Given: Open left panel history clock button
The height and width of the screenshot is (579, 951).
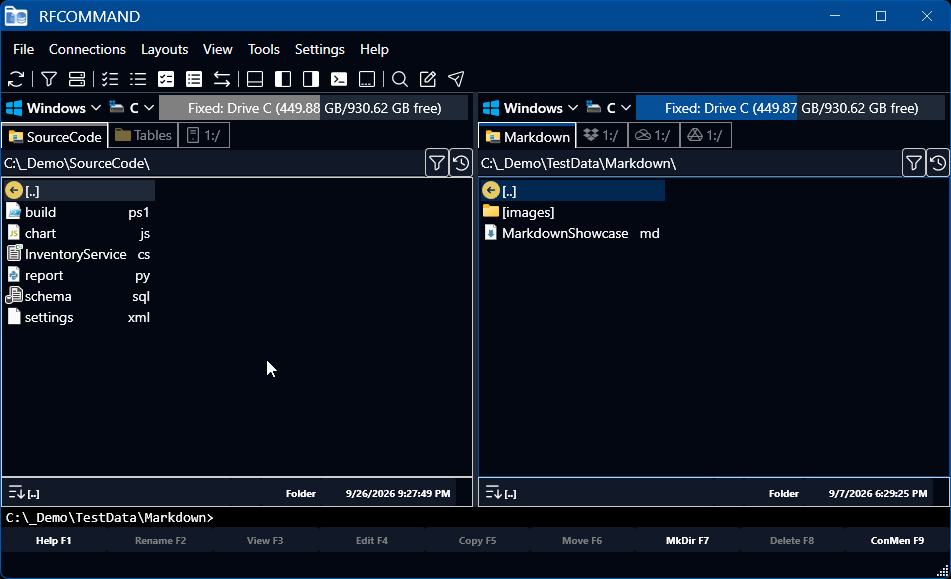Looking at the screenshot, I should (461, 163).
